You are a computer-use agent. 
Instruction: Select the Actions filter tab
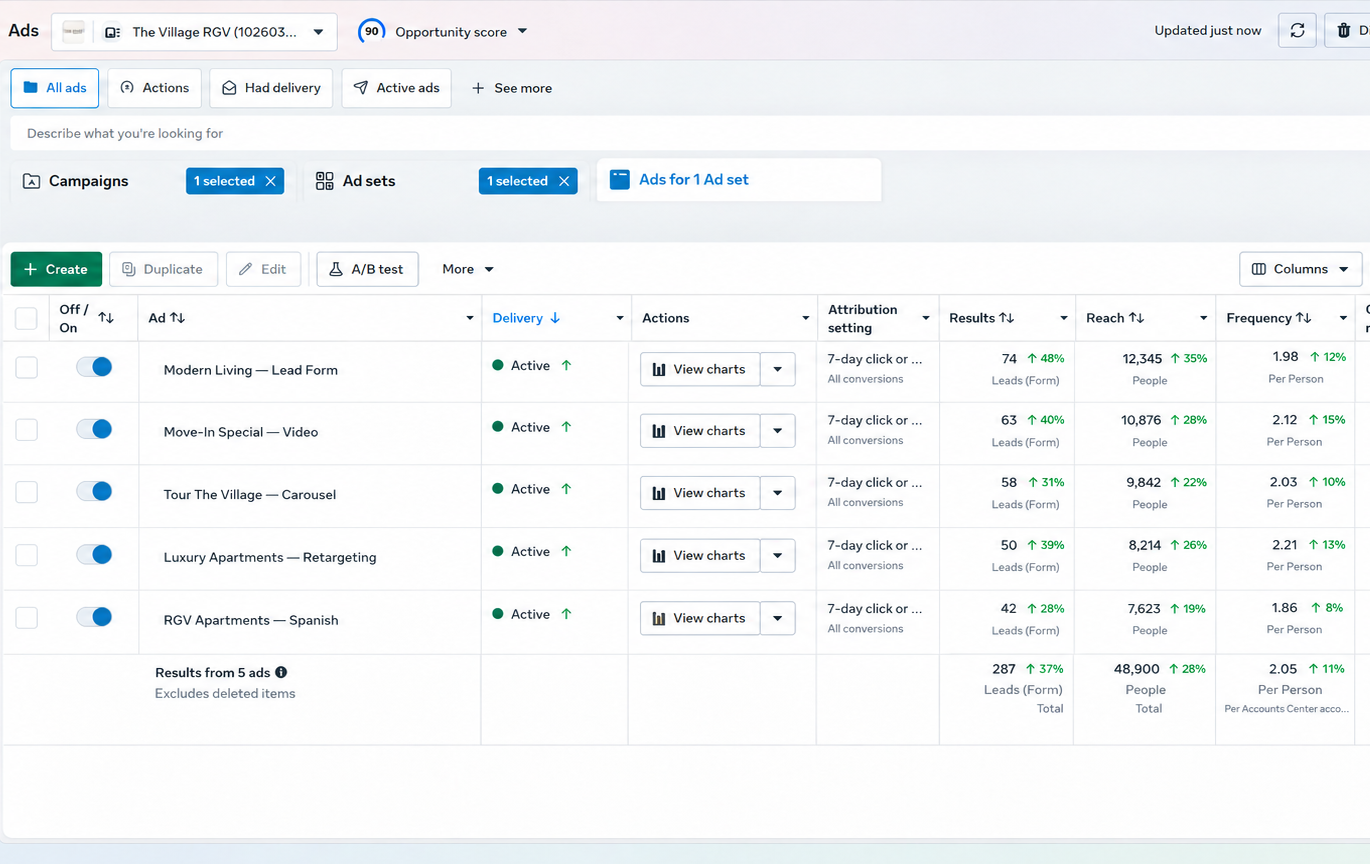[155, 88]
